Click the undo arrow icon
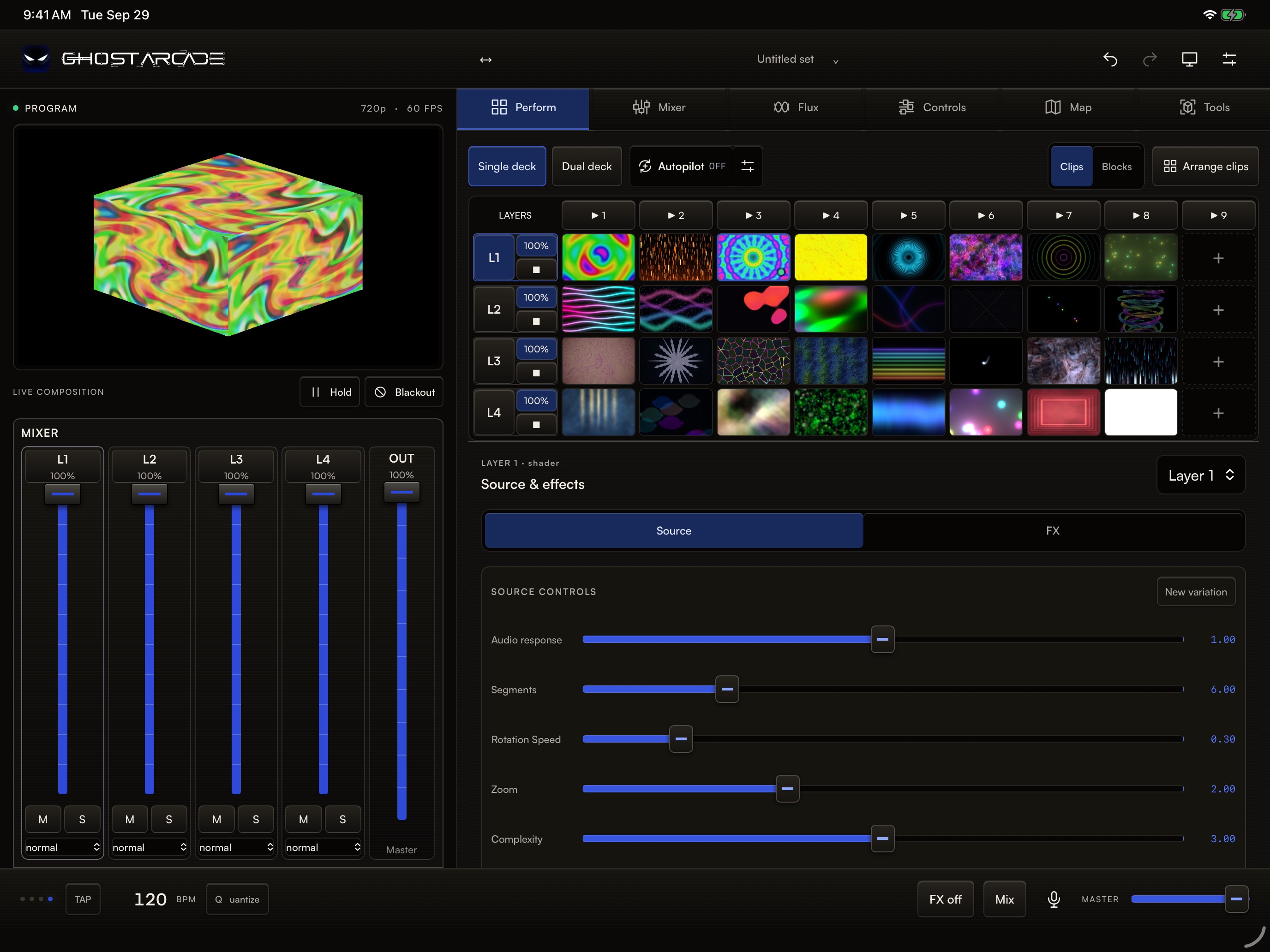The image size is (1270, 952). click(x=1110, y=59)
